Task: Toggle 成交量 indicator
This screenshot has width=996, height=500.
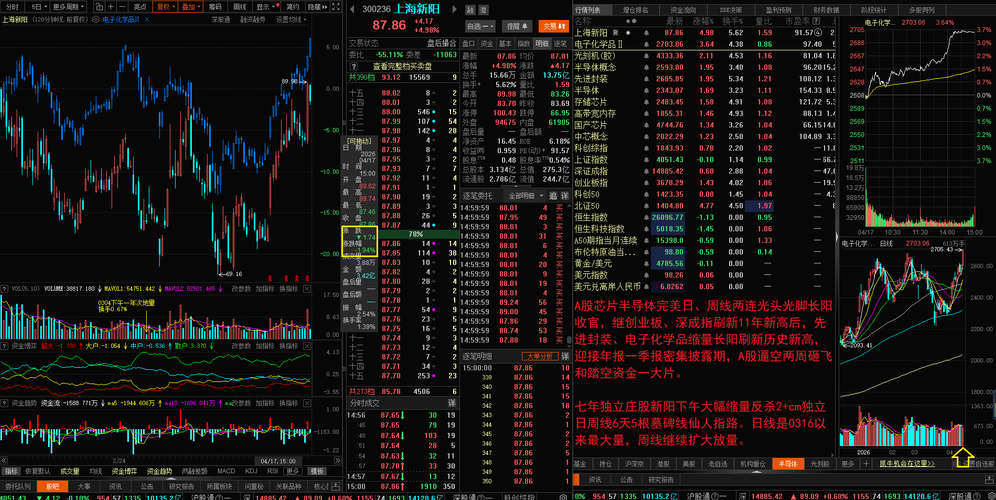Action: point(70,471)
